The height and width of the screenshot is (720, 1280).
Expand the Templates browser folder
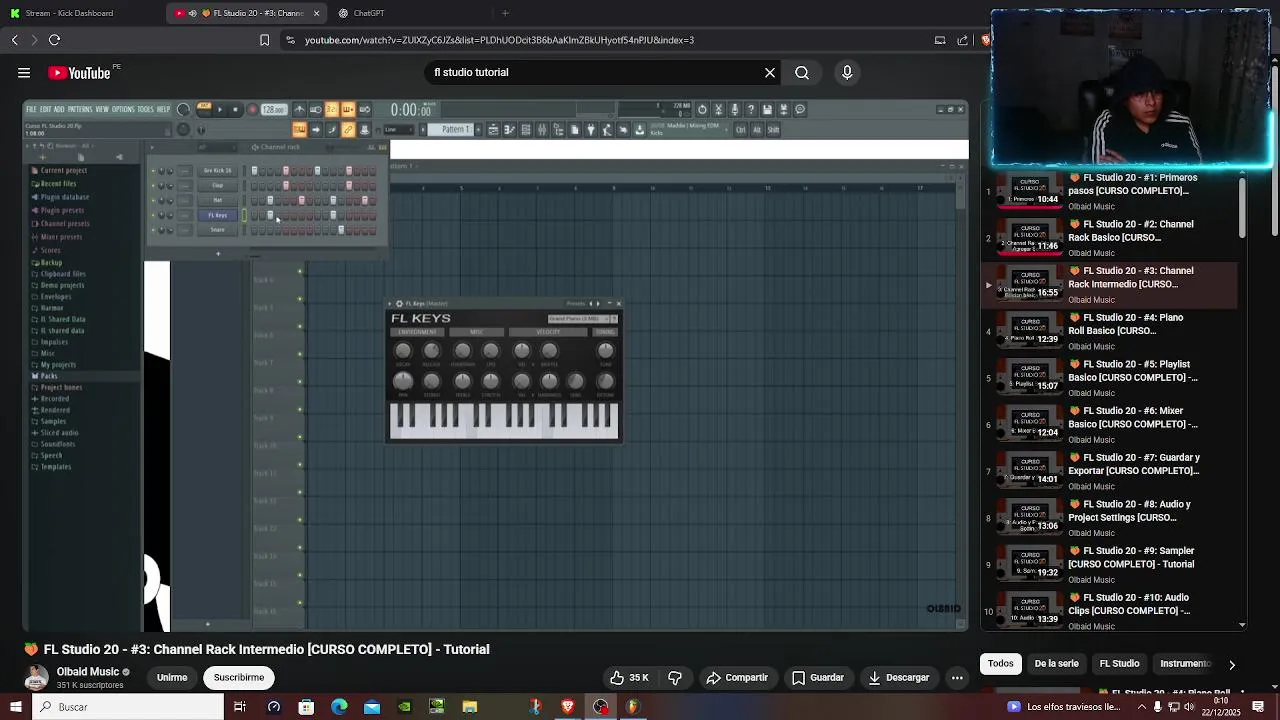click(x=51, y=467)
